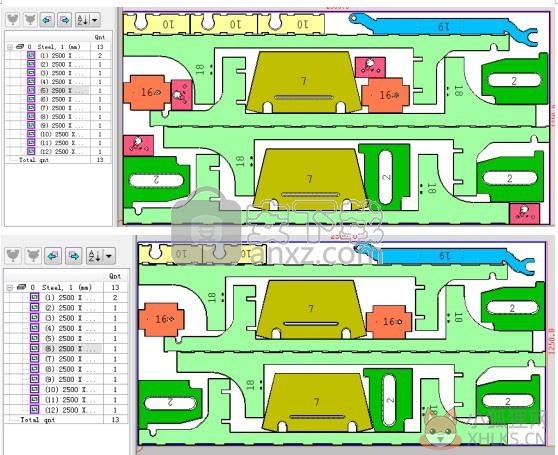
Task: Collapse the Steel, 1 (mm) node in the upper tree
Action: pos(10,47)
